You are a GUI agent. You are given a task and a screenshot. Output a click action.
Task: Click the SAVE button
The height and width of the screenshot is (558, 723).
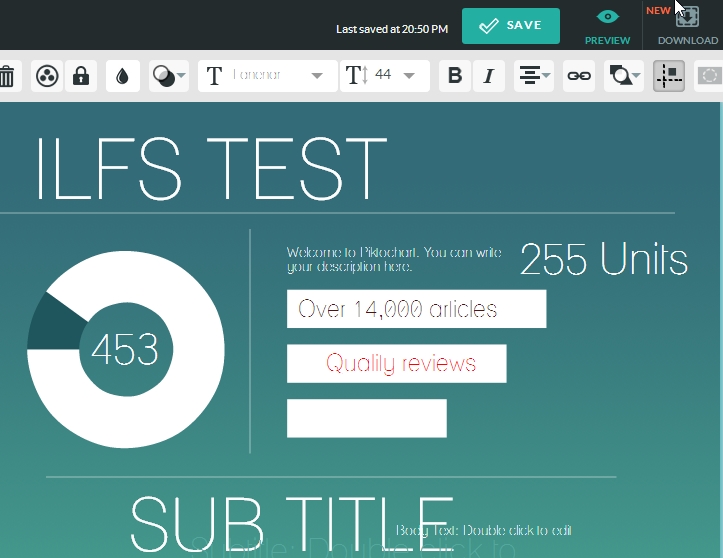pos(511,26)
